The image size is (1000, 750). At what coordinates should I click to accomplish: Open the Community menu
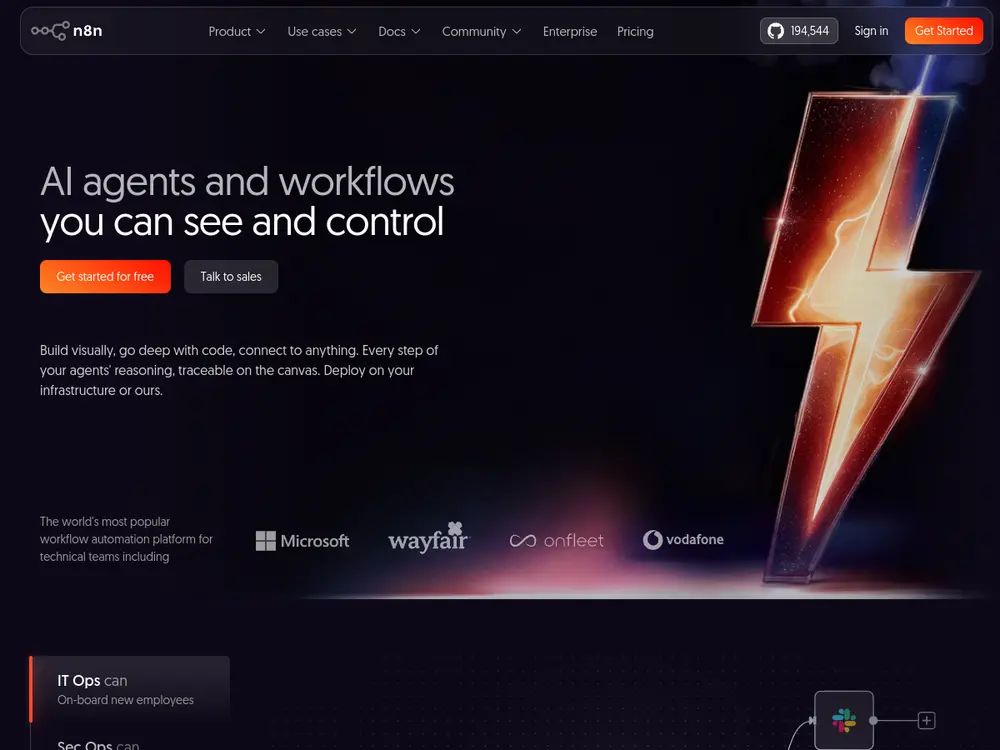tap(482, 31)
